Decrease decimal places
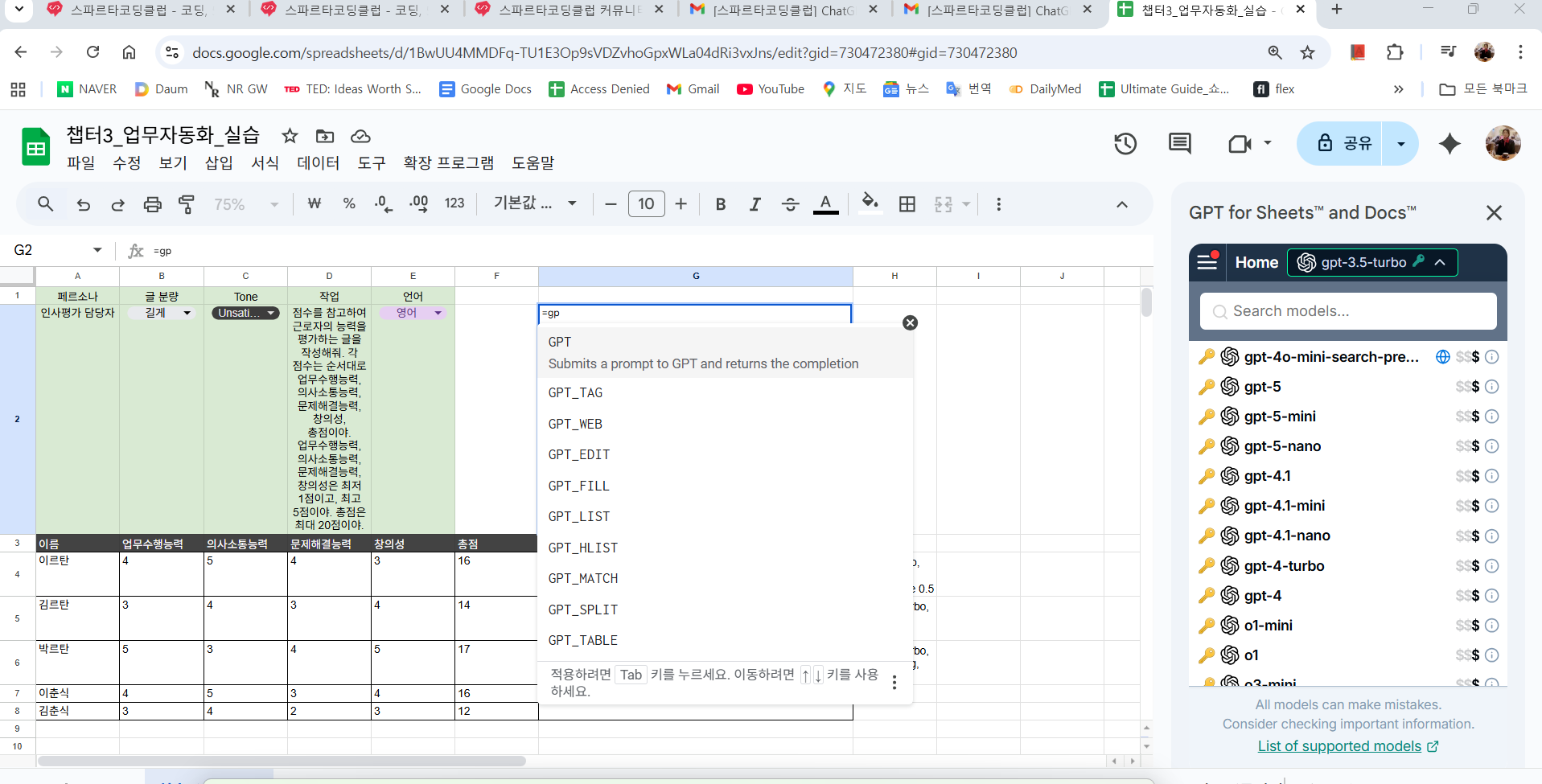Viewport: 1542px width, 784px height. coord(384,204)
